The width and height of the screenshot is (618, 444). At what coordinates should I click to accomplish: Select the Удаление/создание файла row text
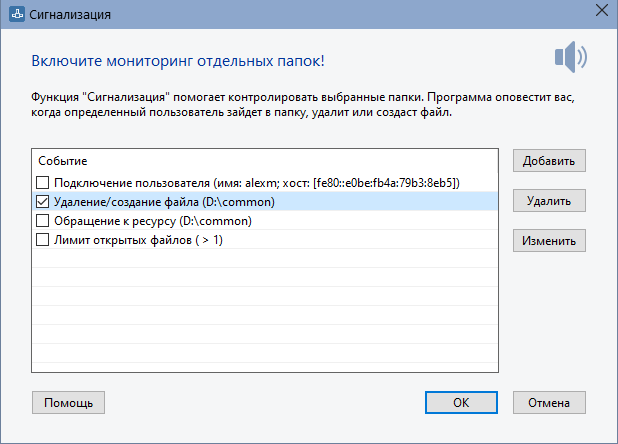(x=164, y=202)
